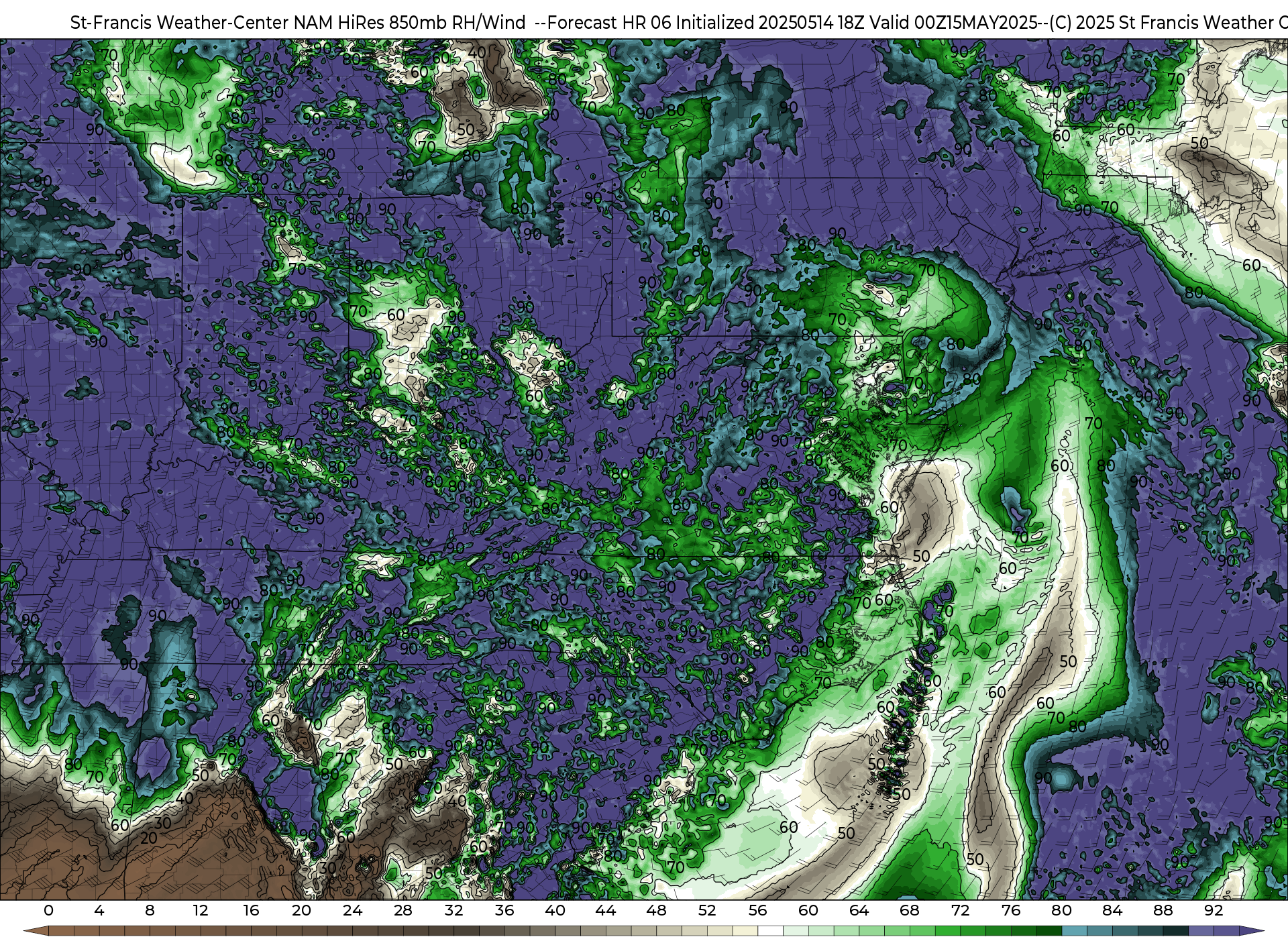1288x939 pixels.
Task: Click the right purple arrow end of color bar
Action: (x=1252, y=931)
